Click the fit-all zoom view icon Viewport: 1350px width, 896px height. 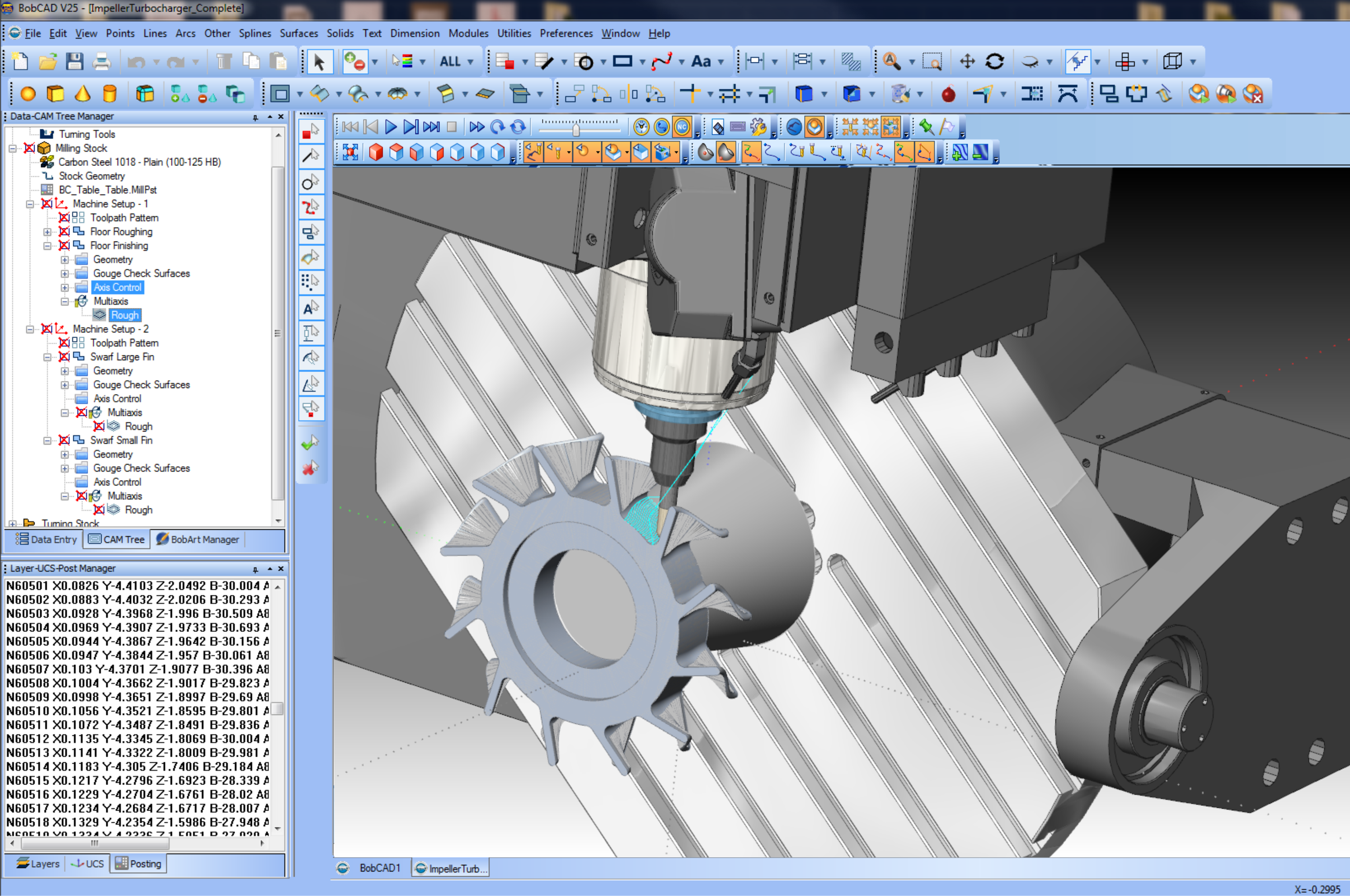(350, 152)
